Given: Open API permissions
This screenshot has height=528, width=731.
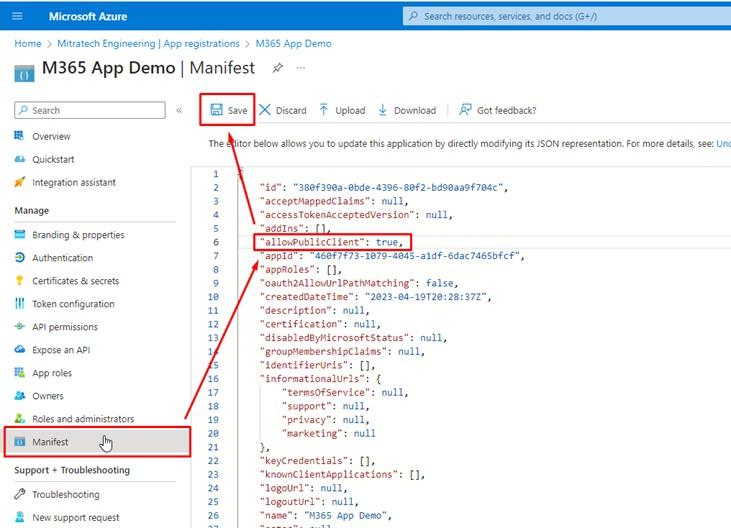Looking at the screenshot, I should pyautogui.click(x=65, y=327).
